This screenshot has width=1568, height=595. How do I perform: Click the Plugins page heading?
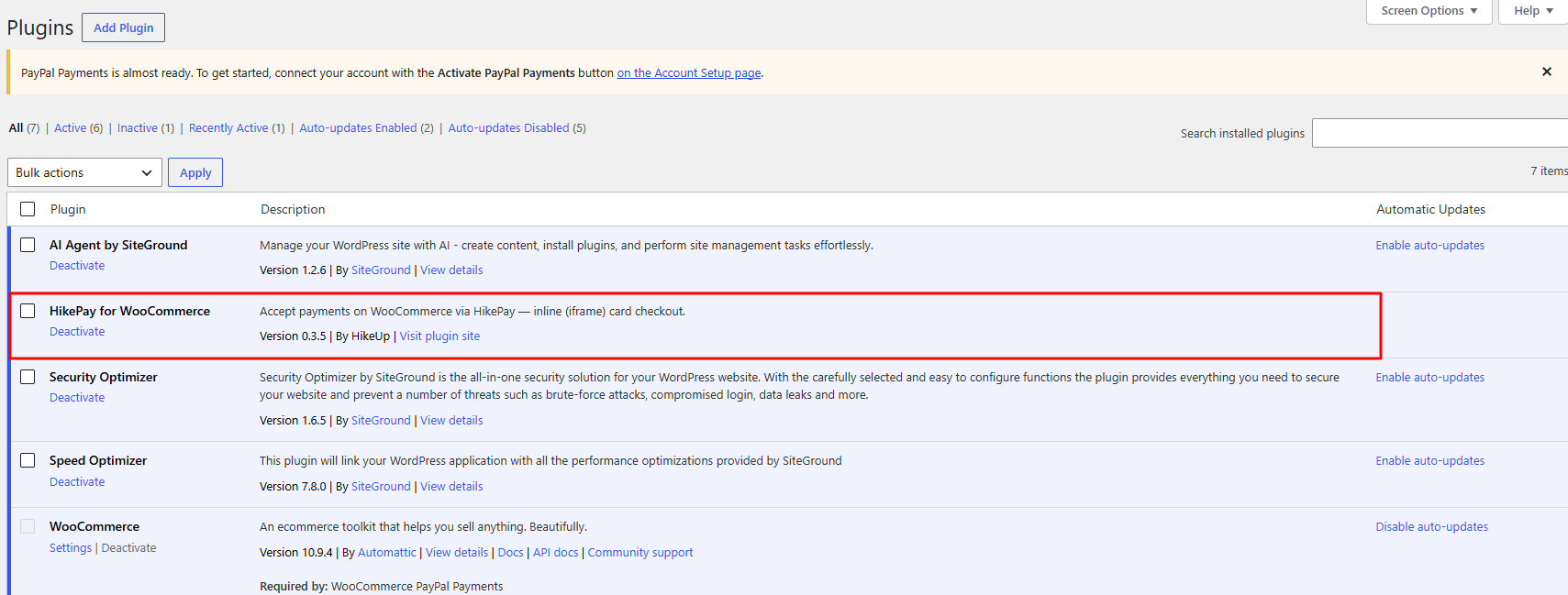coord(40,28)
